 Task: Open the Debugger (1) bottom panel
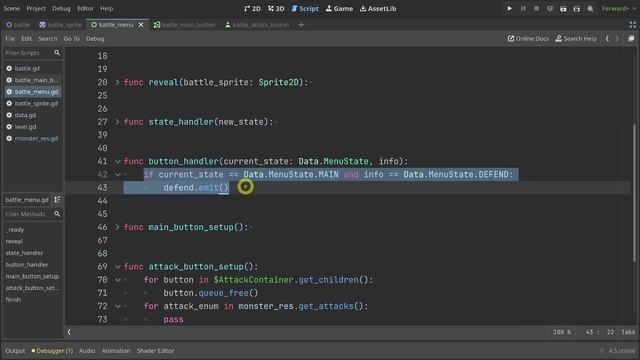pyautogui.click(x=52, y=351)
